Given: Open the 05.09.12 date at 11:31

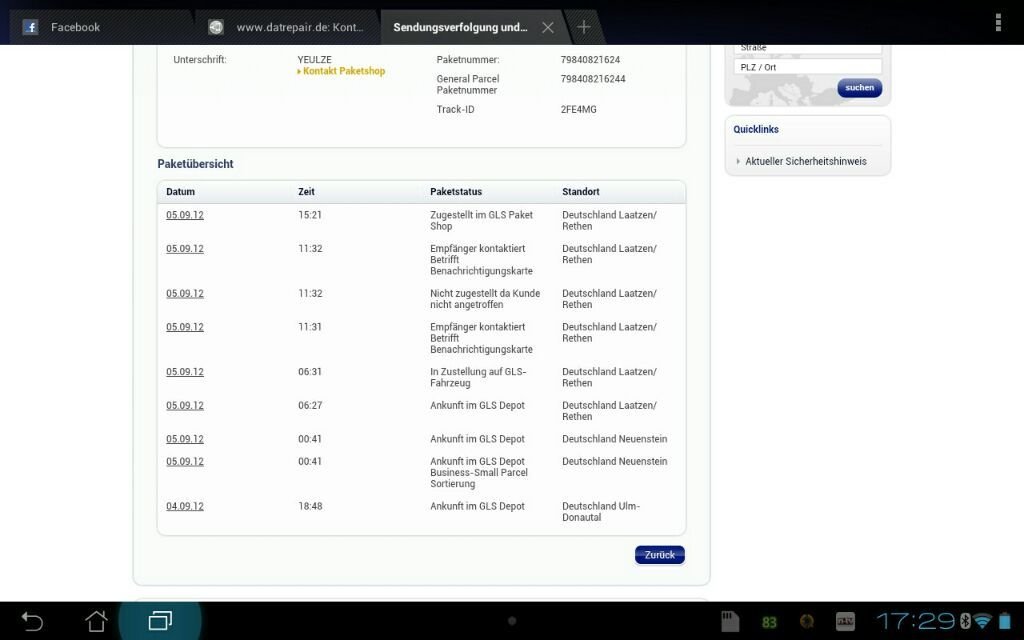Looking at the screenshot, I should [x=185, y=327].
